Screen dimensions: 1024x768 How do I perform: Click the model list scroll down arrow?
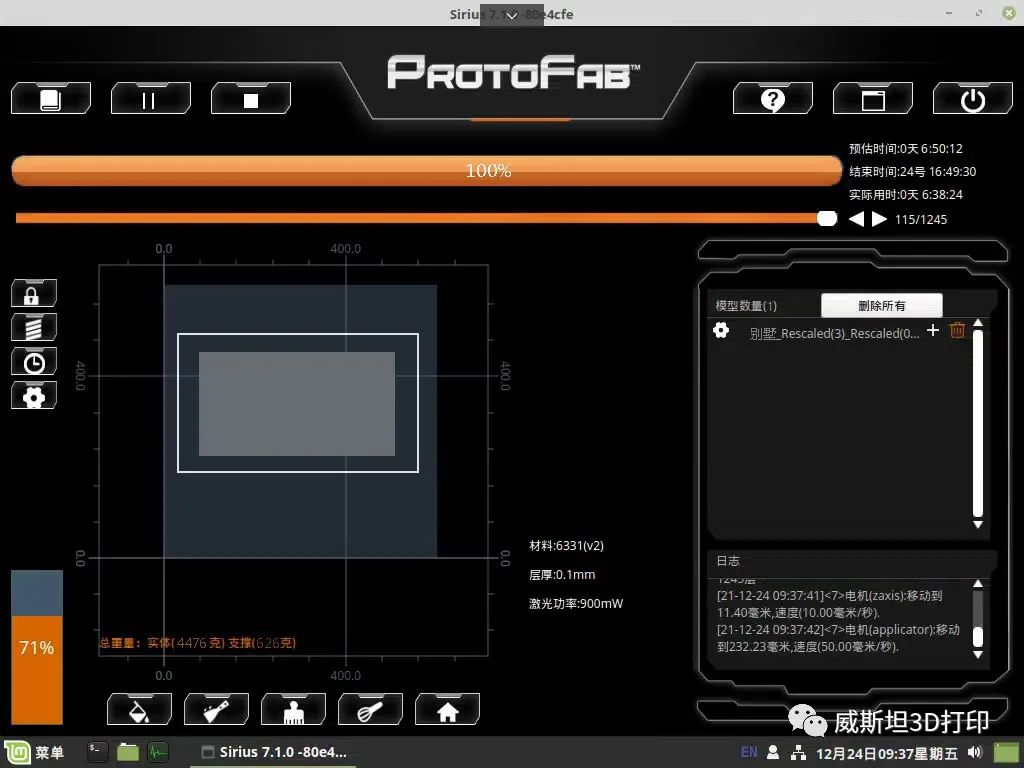coord(978,524)
